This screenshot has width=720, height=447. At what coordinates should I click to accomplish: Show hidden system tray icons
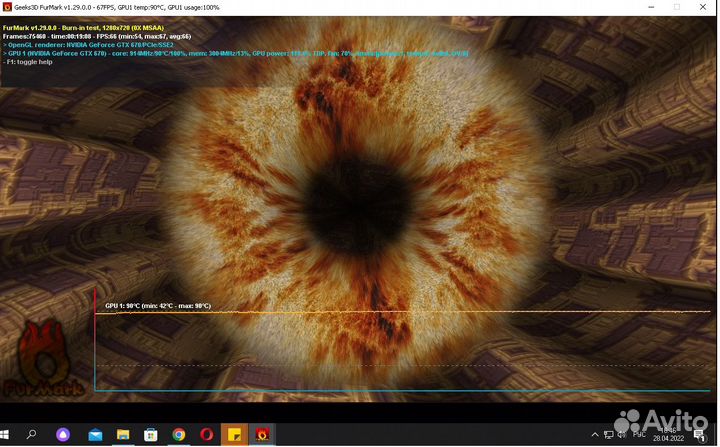pyautogui.click(x=595, y=435)
